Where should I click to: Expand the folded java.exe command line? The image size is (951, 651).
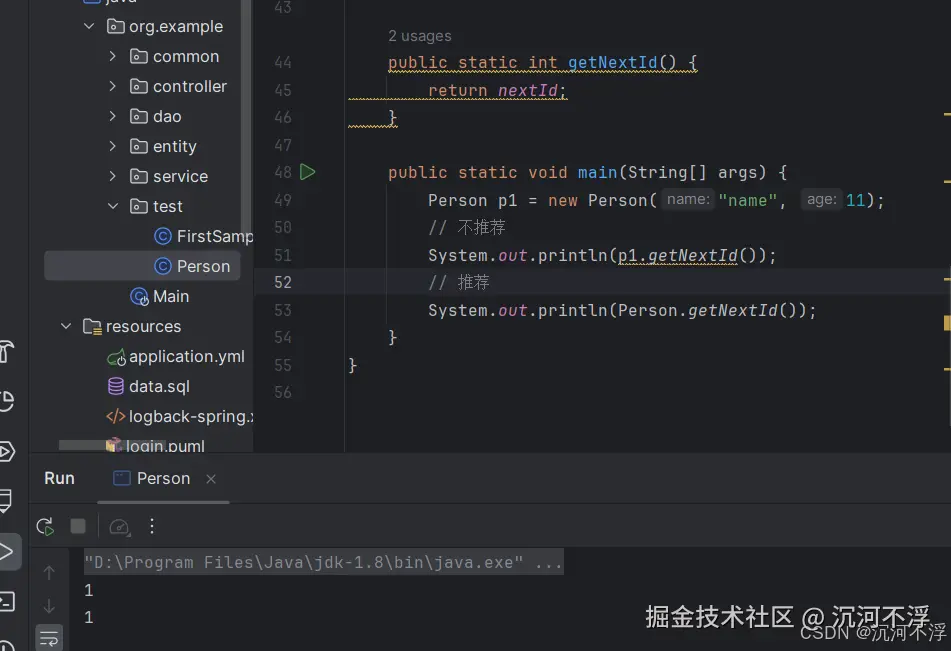548,563
